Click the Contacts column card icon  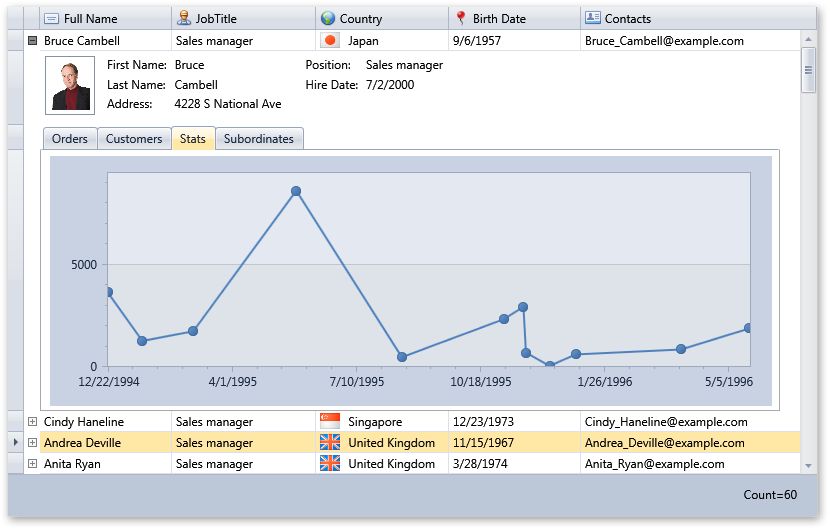coord(593,18)
